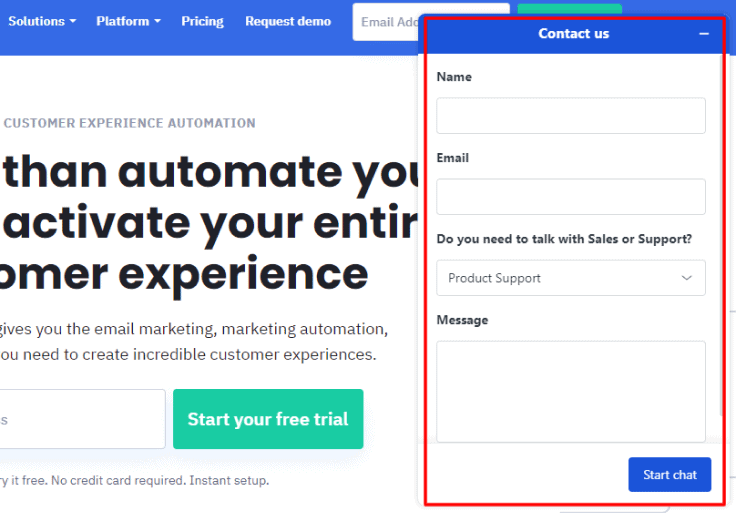Open the Solutions navigation menu
736x513 pixels.
pyautogui.click(x=38, y=21)
